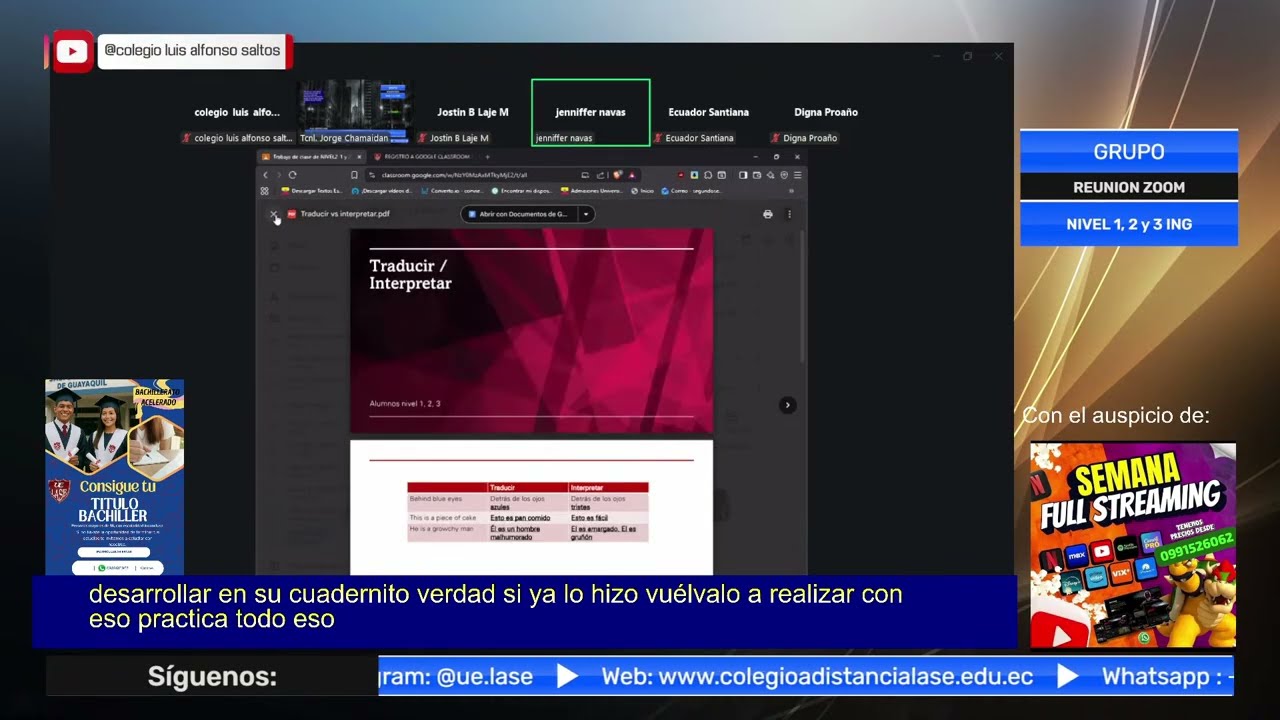Open a new browser tab

click(487, 157)
